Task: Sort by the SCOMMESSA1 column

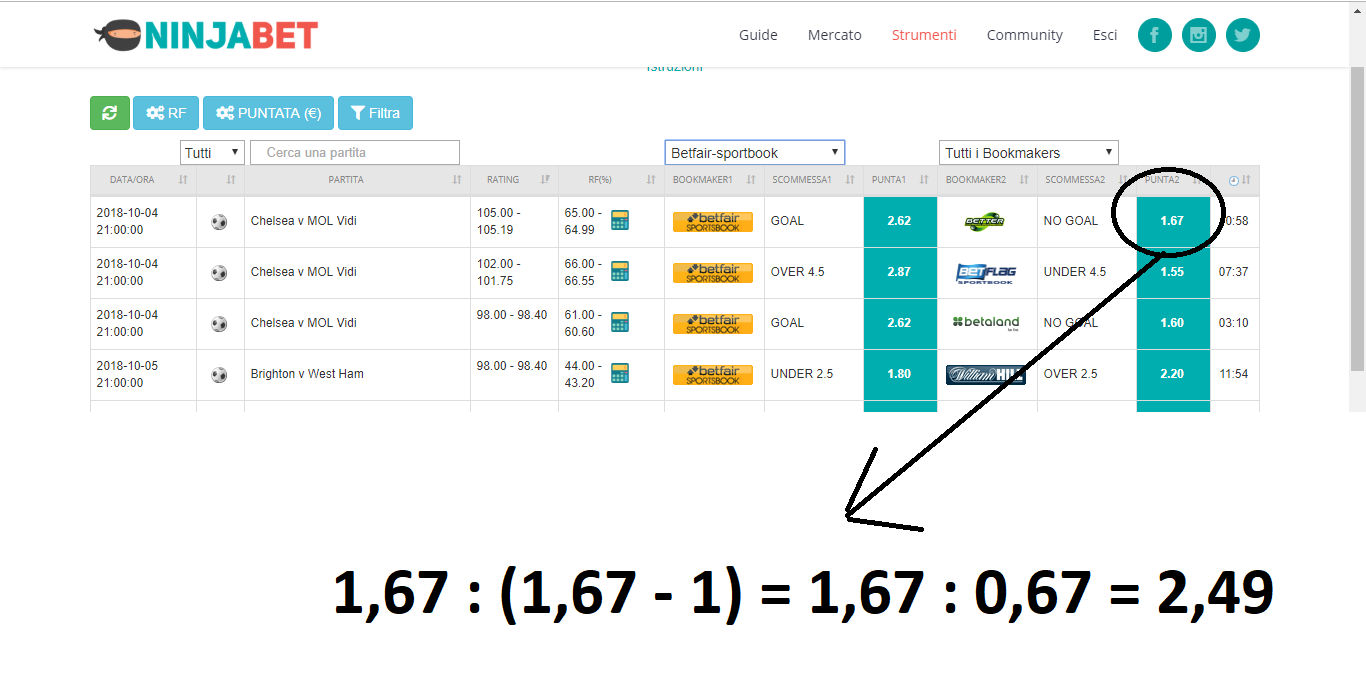Action: 813,180
